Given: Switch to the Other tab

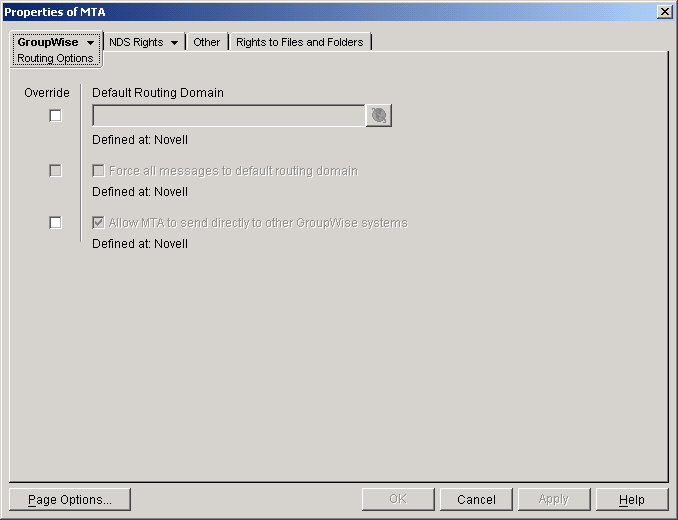Looking at the screenshot, I should point(207,42).
